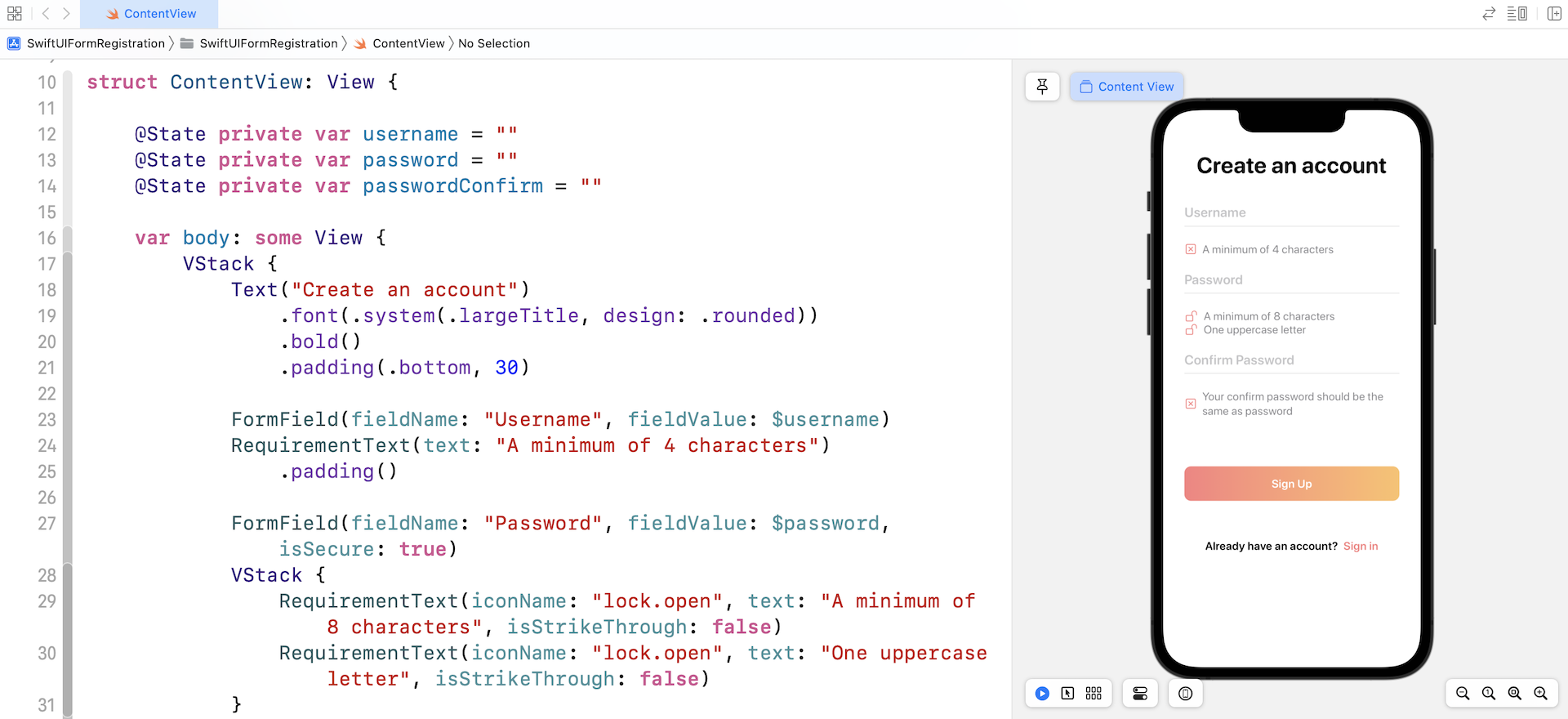Zoom out the preview canvas
Screen dimensions: 1568x719
point(1463,694)
